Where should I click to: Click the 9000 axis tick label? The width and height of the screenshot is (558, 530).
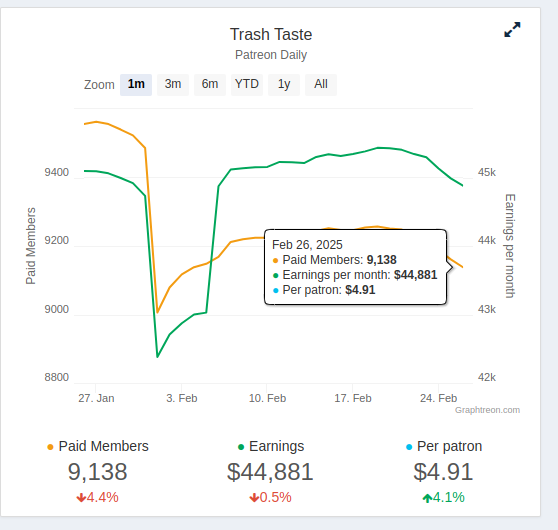[57, 309]
